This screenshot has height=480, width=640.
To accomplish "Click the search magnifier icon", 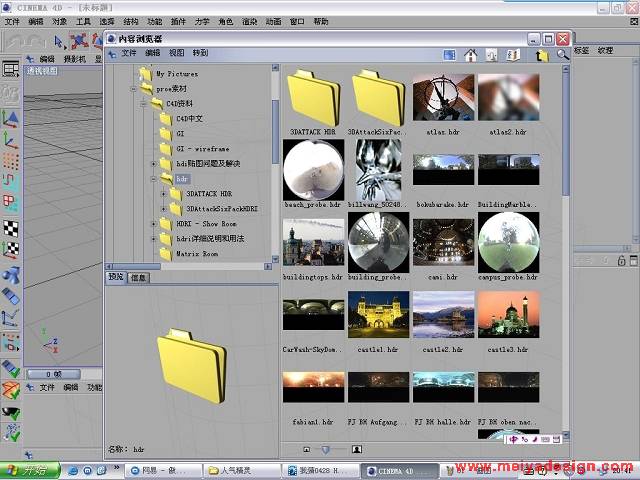I will point(563,55).
